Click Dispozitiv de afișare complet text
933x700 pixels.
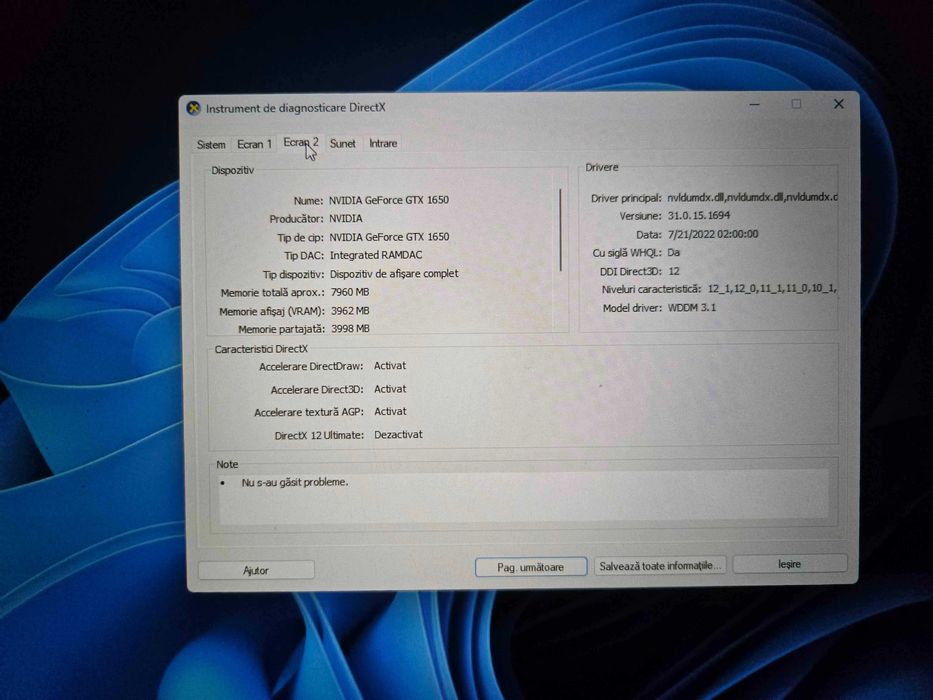pyautogui.click(x=394, y=274)
